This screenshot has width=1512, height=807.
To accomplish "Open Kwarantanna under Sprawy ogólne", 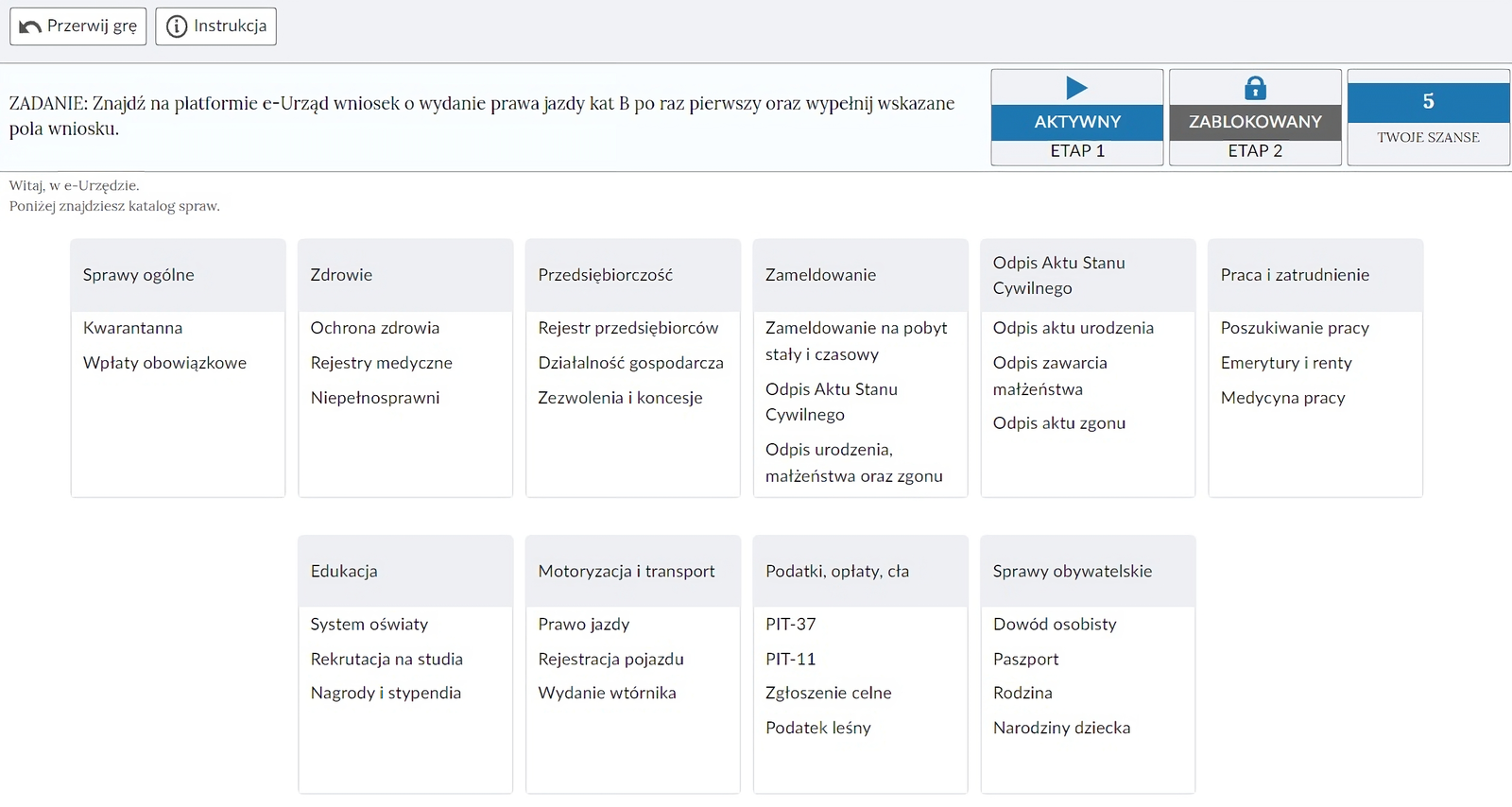I will click(x=132, y=328).
